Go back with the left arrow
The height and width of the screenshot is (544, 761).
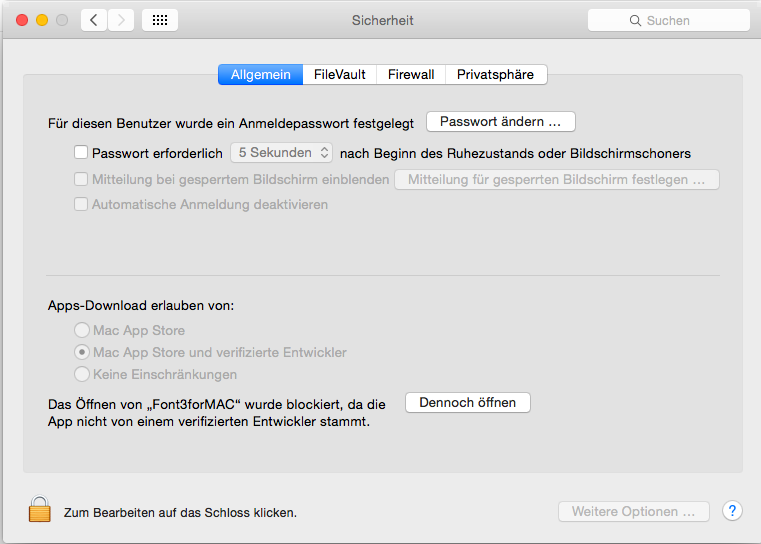click(94, 20)
